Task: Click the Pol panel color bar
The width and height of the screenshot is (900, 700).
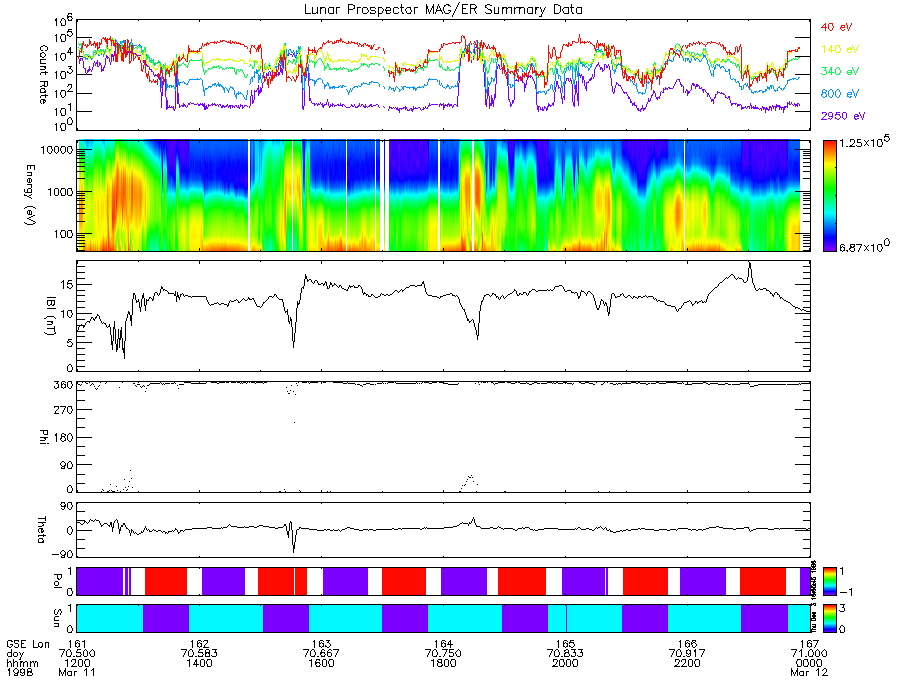Action: coord(829,581)
